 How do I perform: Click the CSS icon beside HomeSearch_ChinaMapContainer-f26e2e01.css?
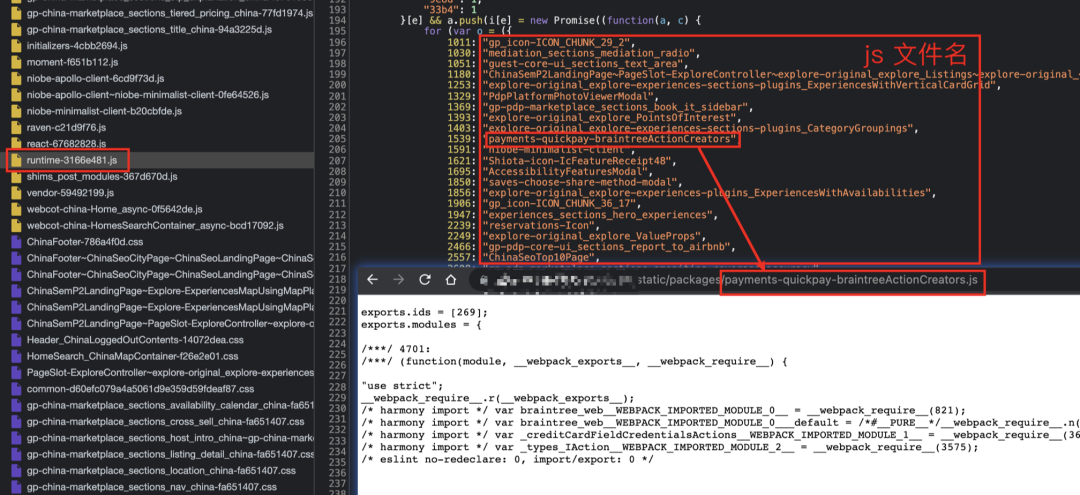16,356
